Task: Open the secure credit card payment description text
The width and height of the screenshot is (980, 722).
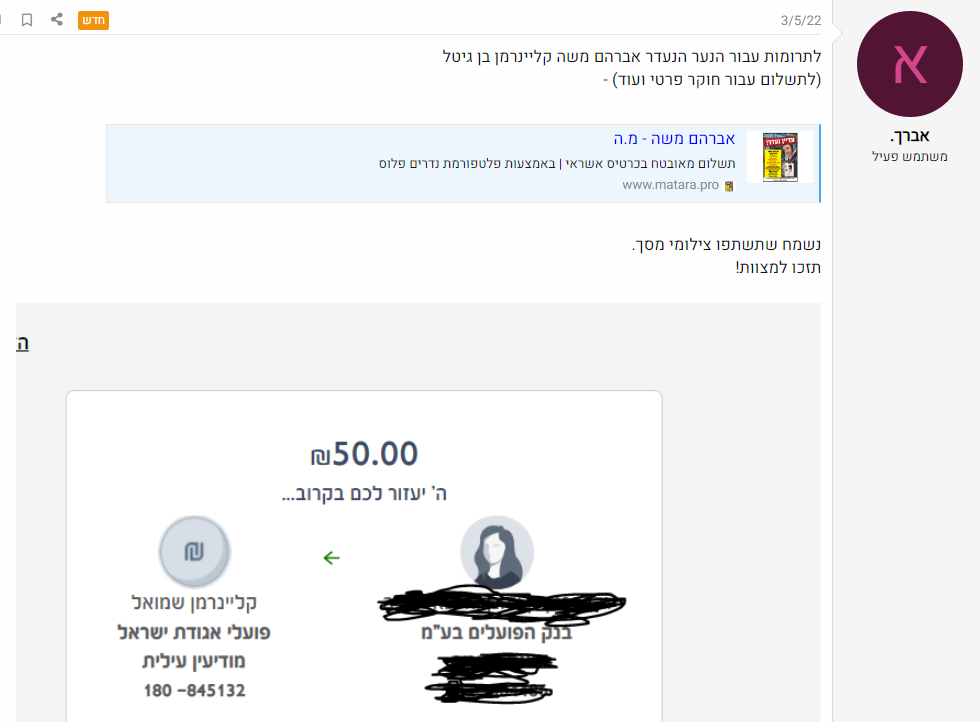Action: click(557, 164)
